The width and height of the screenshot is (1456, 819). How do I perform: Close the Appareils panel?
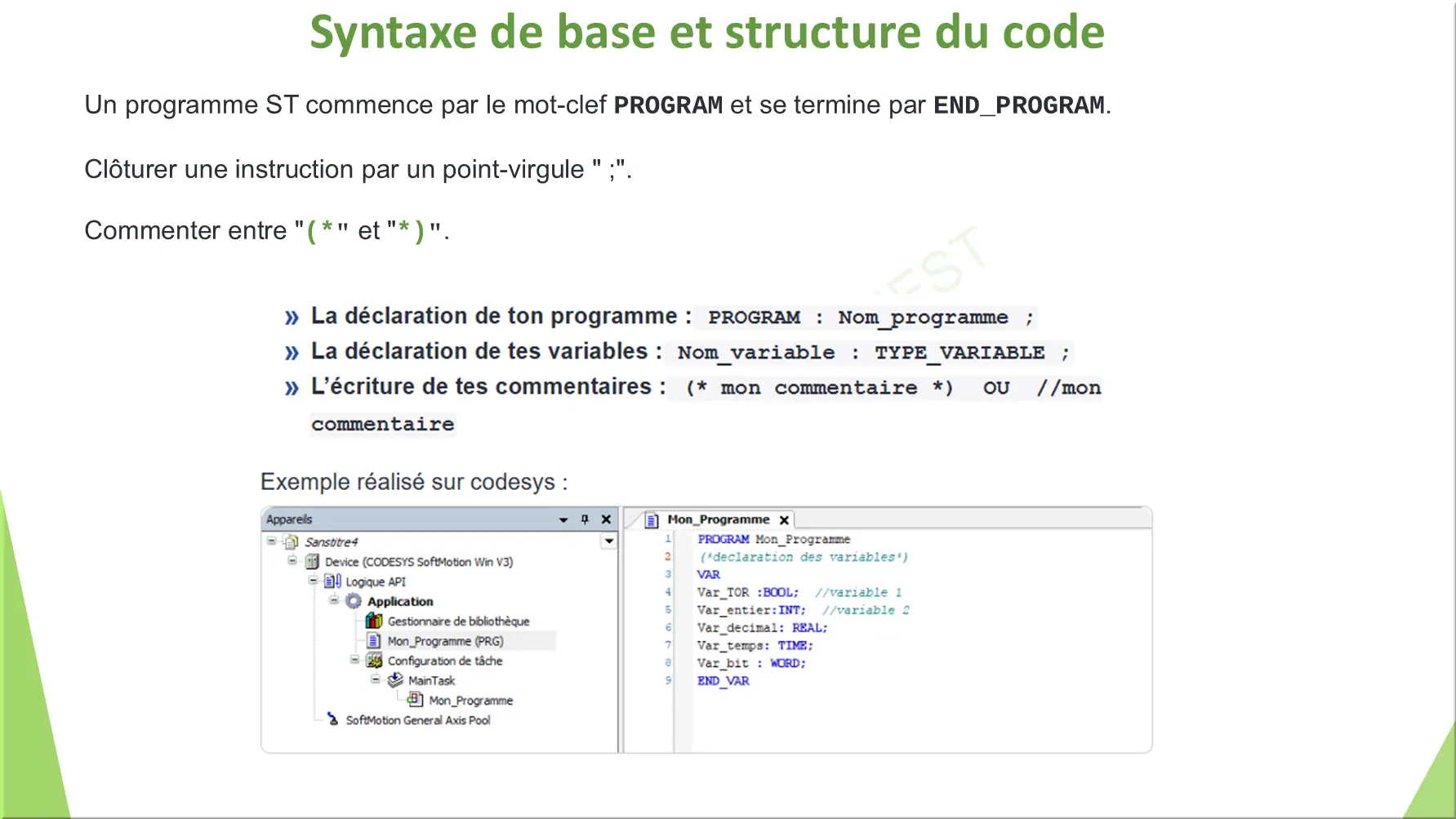(606, 519)
